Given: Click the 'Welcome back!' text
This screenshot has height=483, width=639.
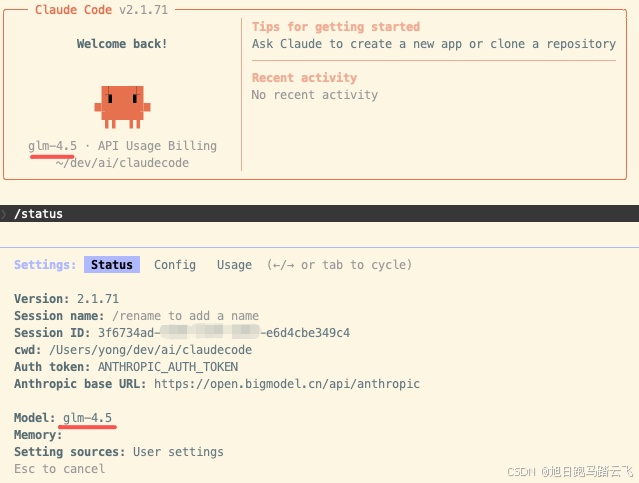Looking at the screenshot, I should [x=122, y=44].
